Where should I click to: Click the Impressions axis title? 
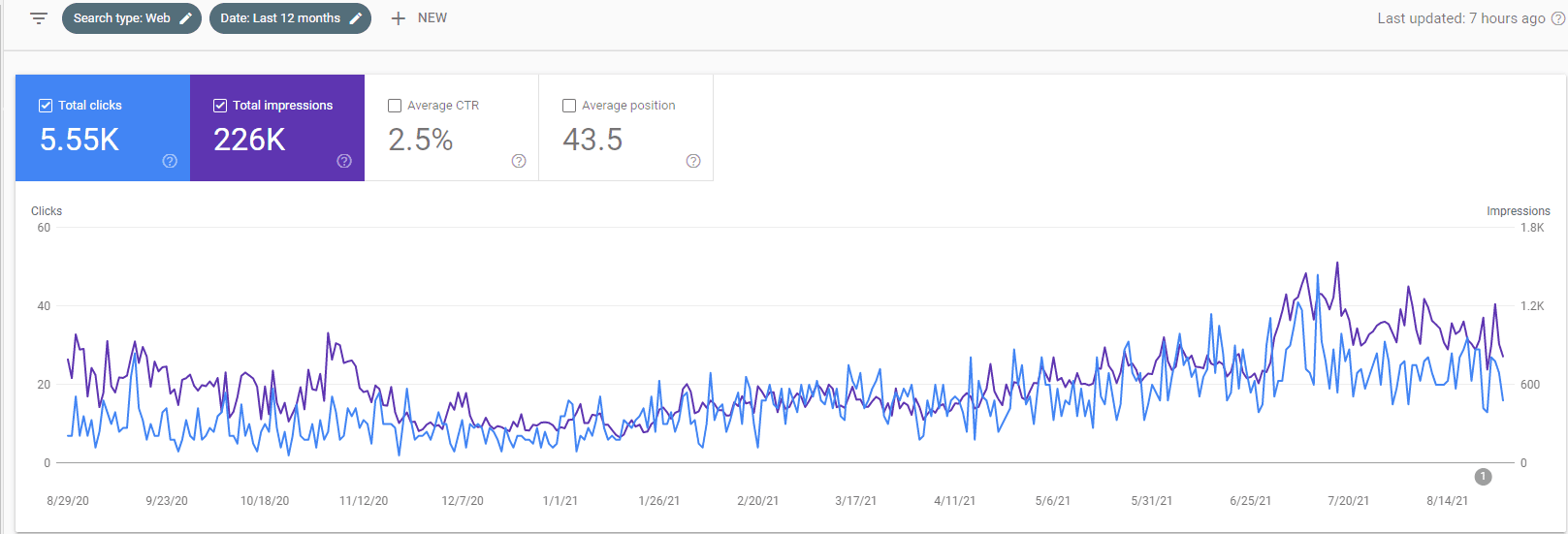[x=1519, y=211]
